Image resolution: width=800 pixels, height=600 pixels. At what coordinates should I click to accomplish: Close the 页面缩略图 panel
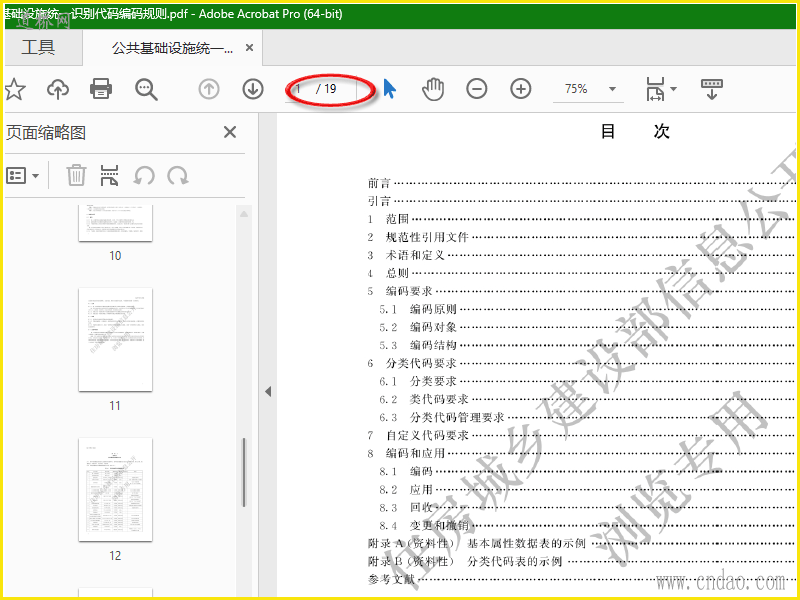[230, 132]
